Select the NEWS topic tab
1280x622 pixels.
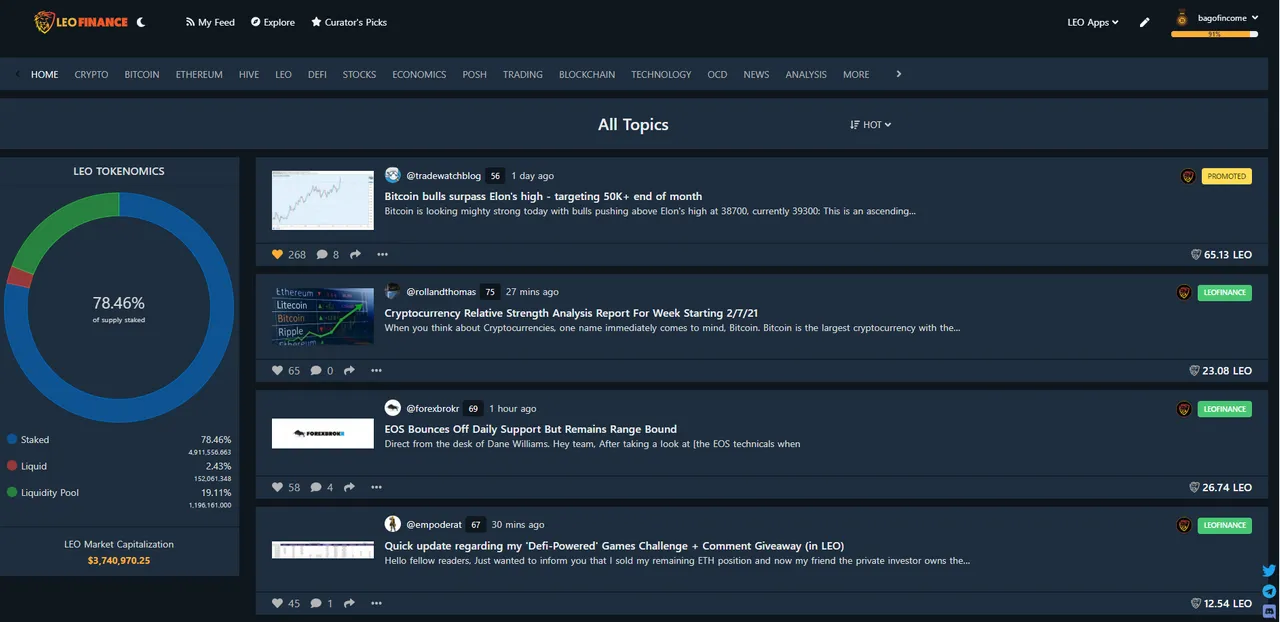pyautogui.click(x=756, y=74)
